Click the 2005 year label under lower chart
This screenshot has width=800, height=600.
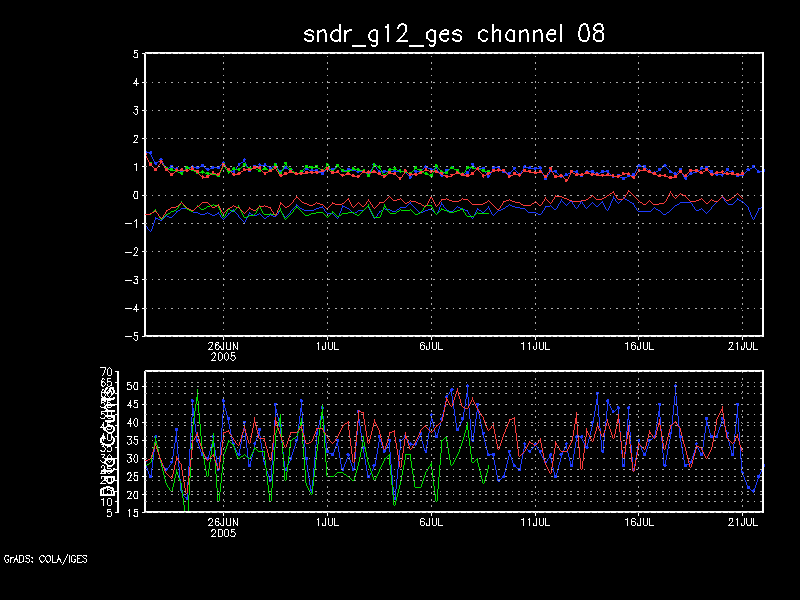click(x=222, y=533)
